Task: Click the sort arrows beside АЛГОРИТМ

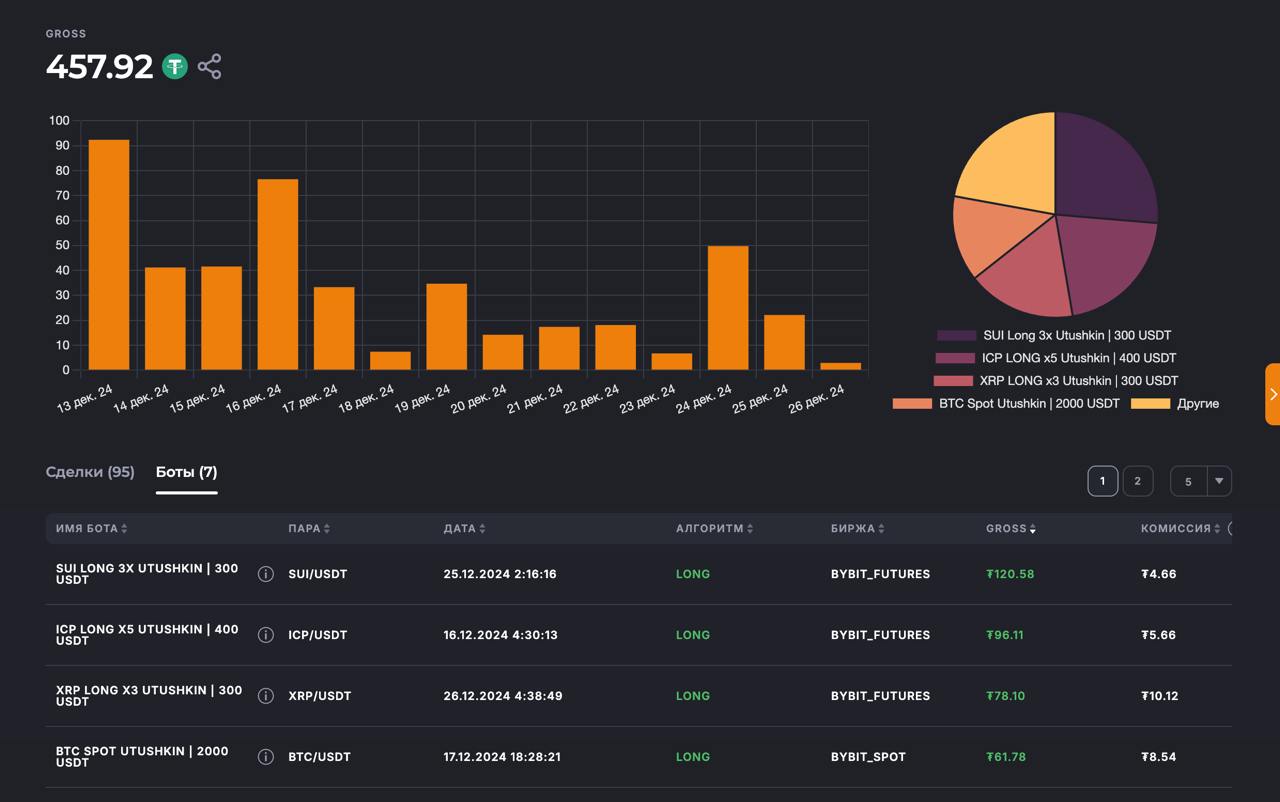Action: click(750, 529)
